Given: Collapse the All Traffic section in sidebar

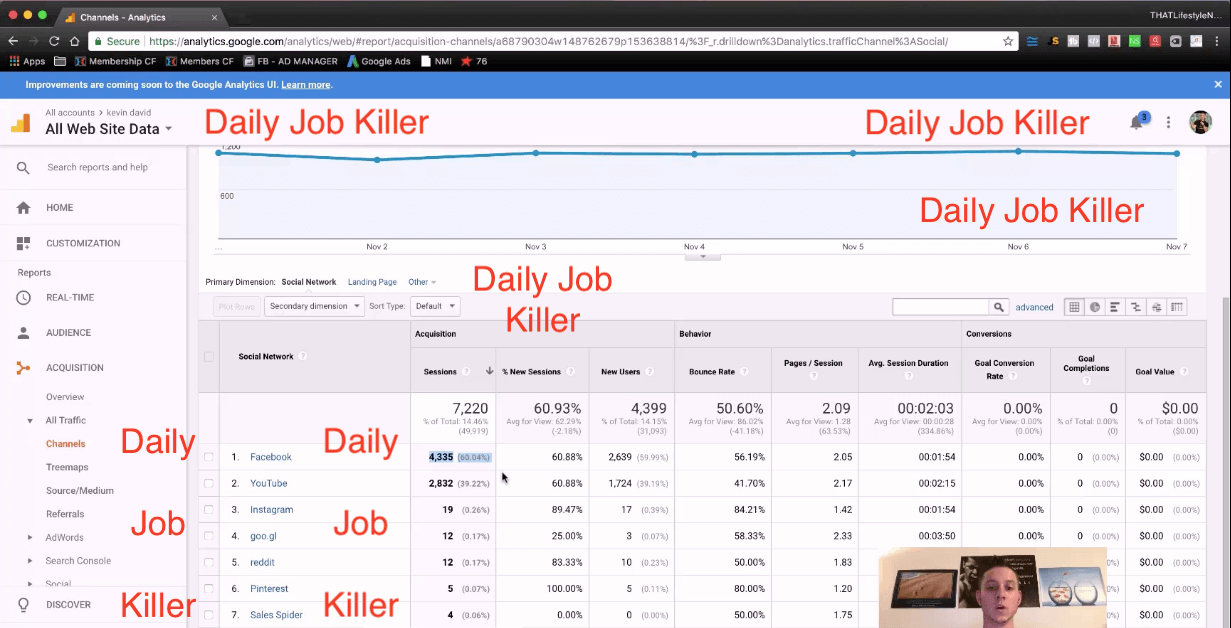Looking at the screenshot, I should pyautogui.click(x=31, y=421).
